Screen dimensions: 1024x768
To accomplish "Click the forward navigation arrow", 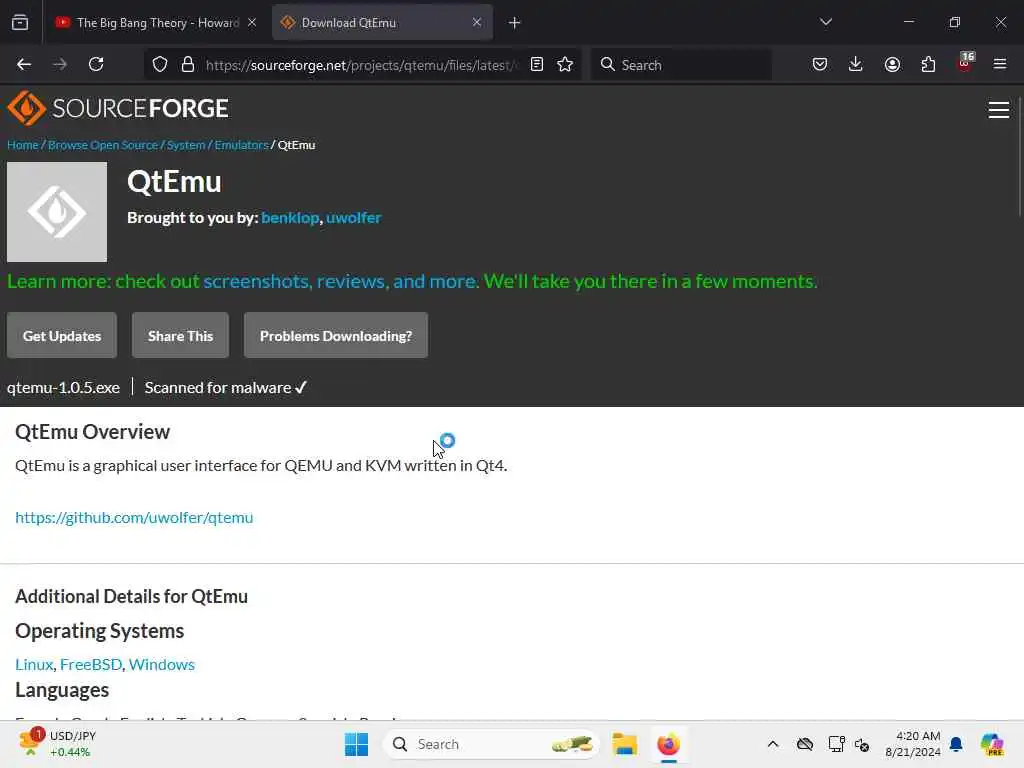I will tap(60, 64).
